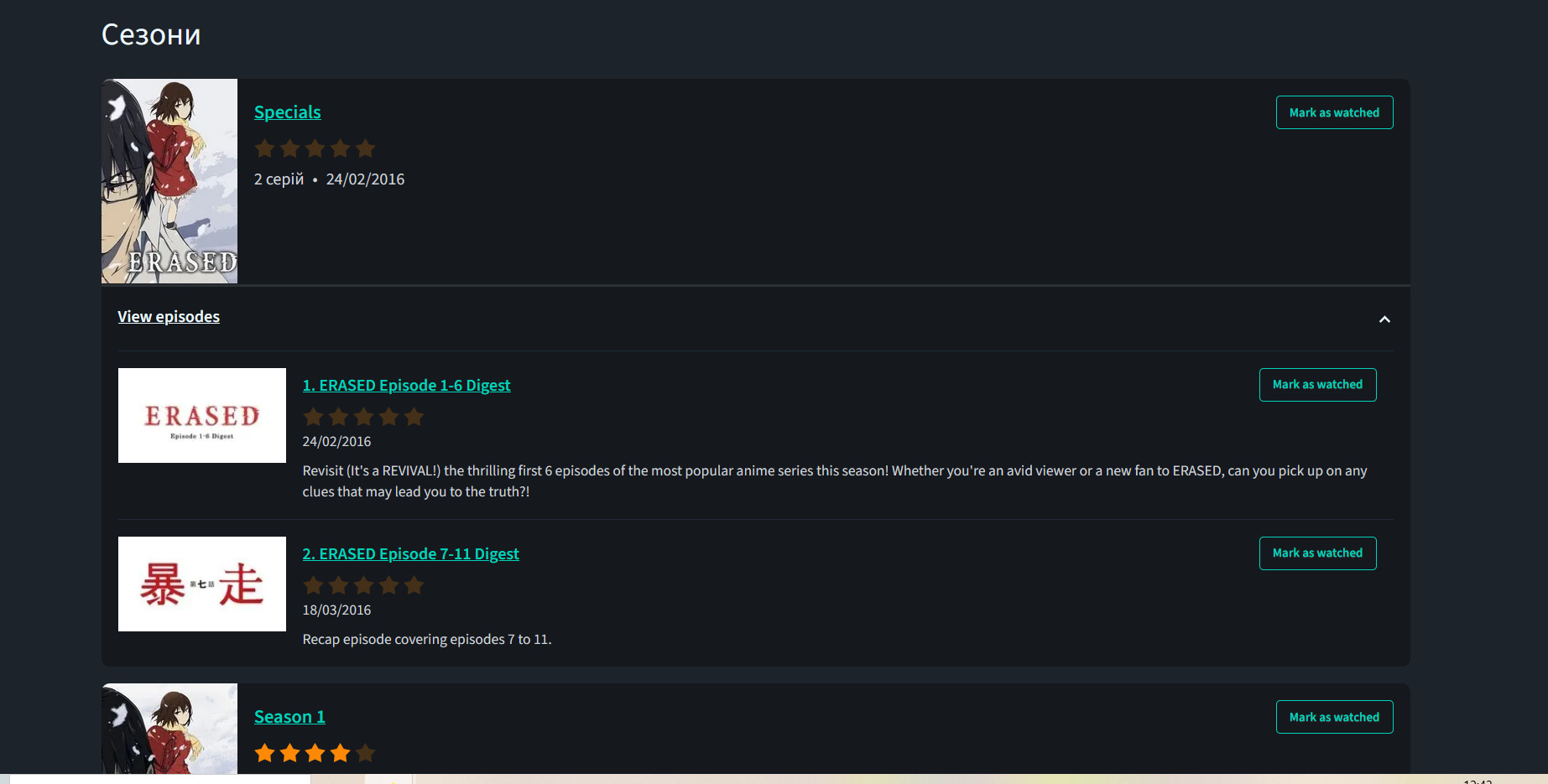Rate Specials season one star

click(x=264, y=149)
